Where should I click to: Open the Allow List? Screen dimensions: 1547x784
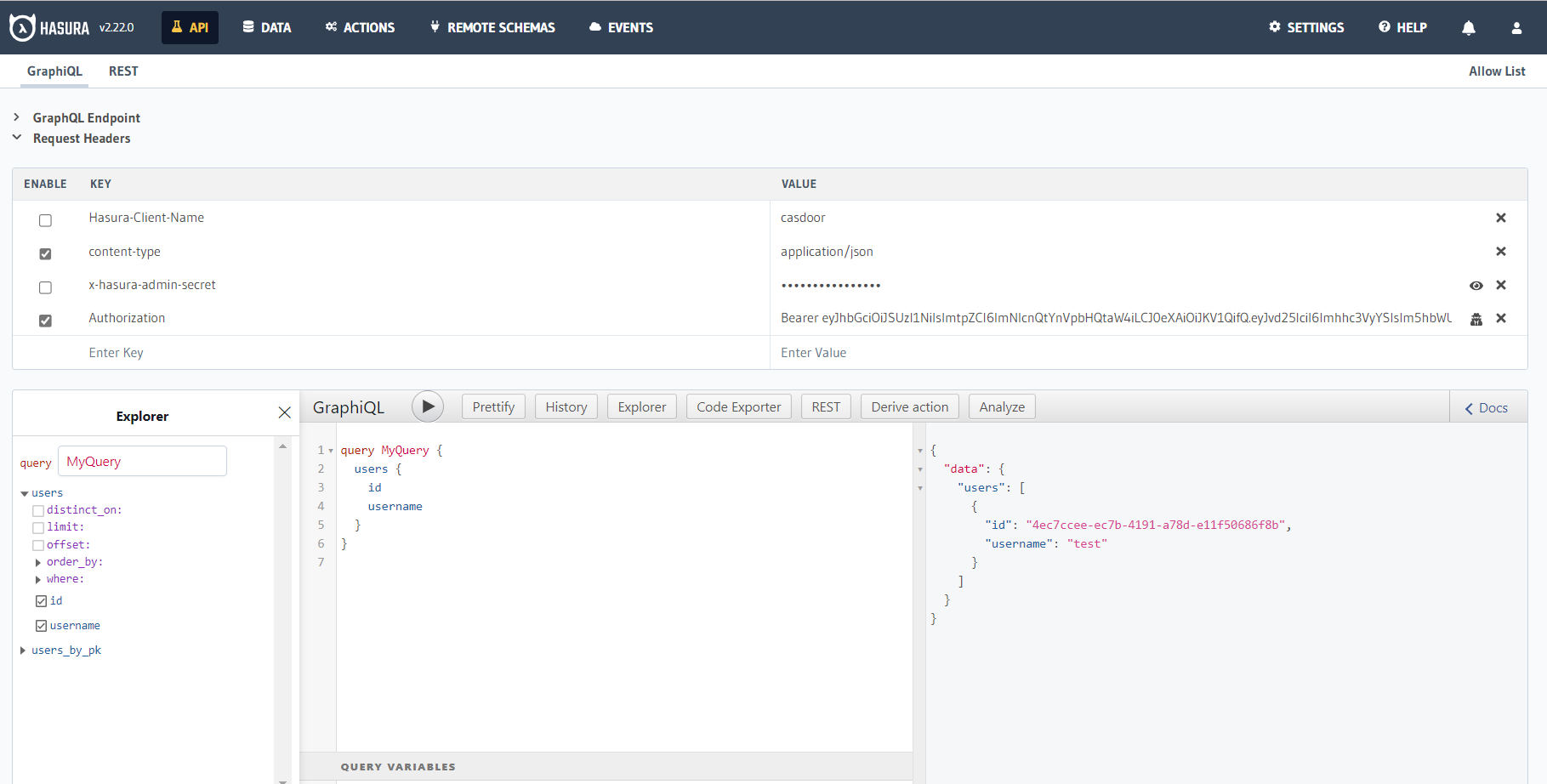coord(1497,71)
